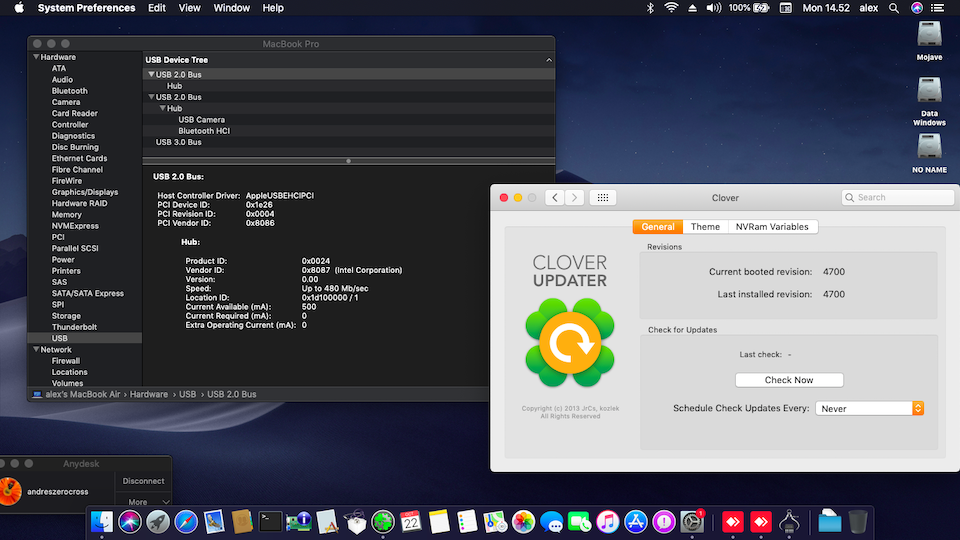Screen dimensions: 960x540
Task: Open Finder from the dock
Action: (x=102, y=522)
